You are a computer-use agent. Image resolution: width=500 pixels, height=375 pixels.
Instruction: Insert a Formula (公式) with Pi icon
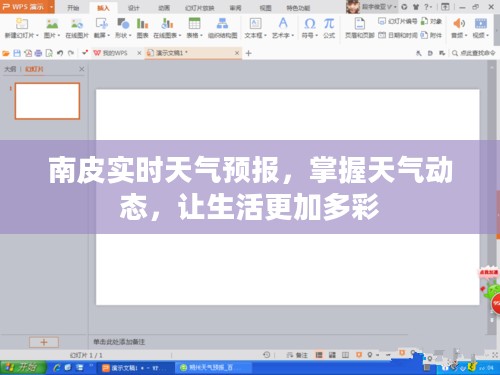(x=329, y=24)
